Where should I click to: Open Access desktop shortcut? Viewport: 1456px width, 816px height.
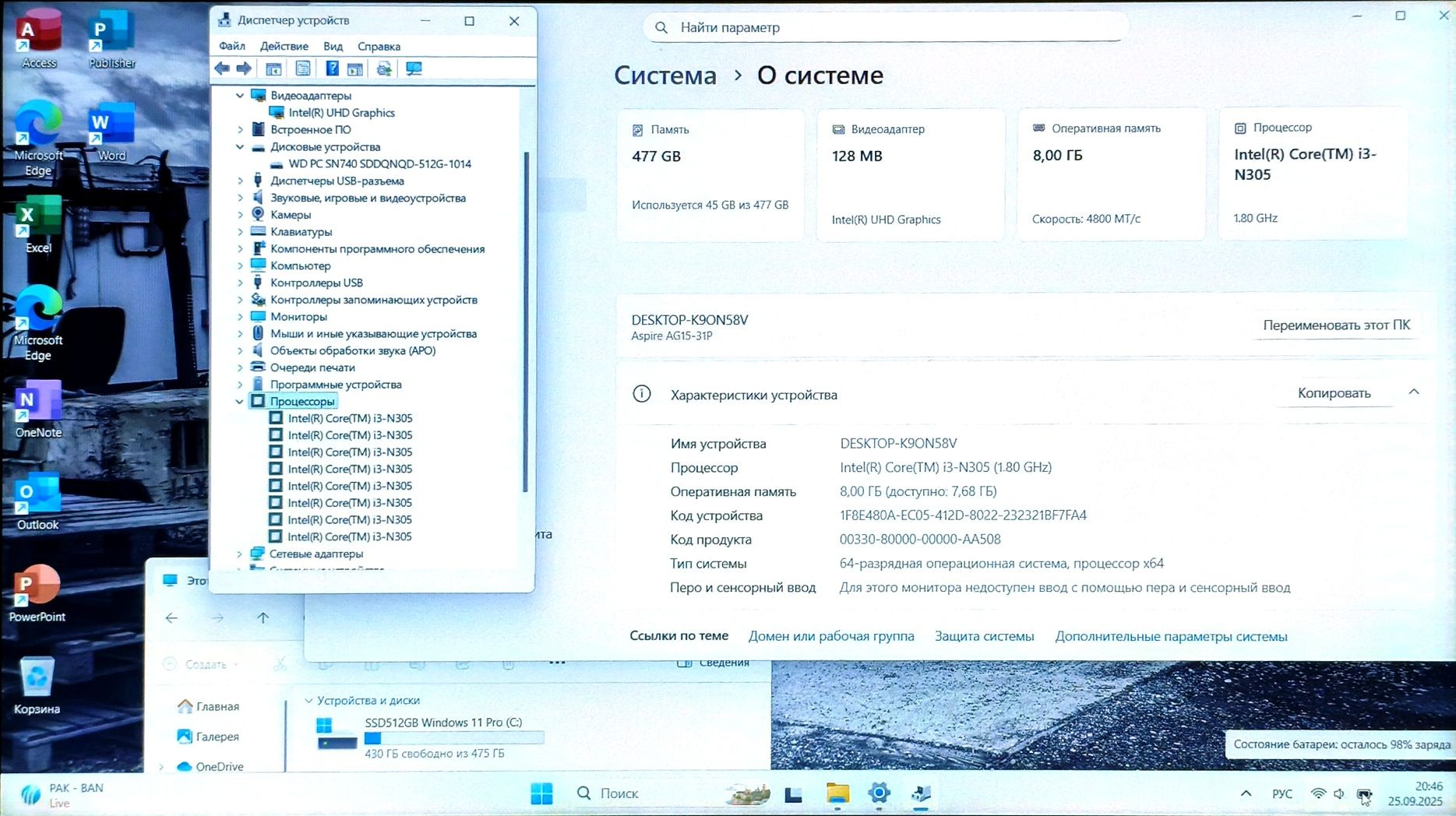point(38,38)
